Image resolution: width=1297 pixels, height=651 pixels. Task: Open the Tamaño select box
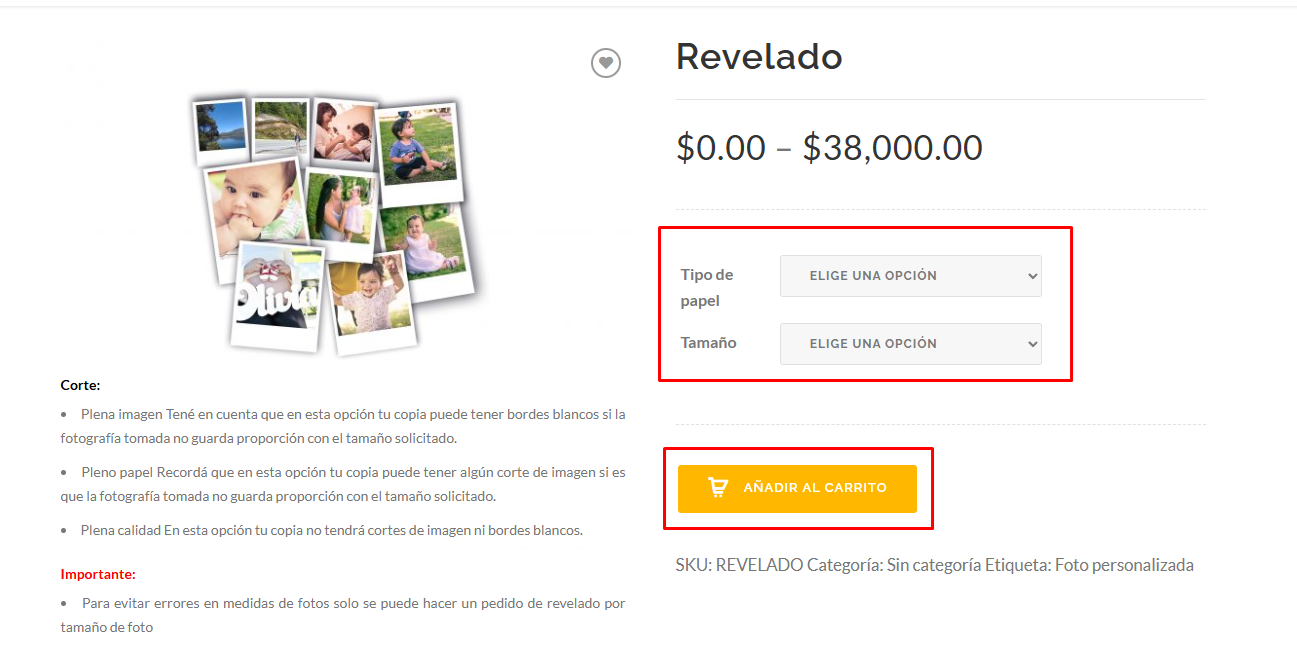click(x=910, y=344)
